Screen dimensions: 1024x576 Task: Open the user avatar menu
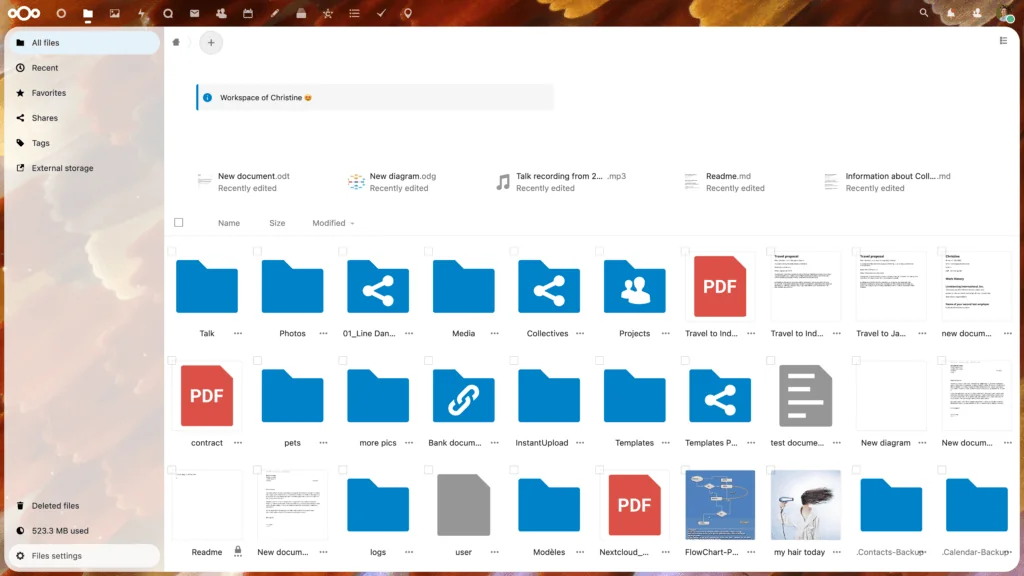pyautogui.click(x=1005, y=13)
